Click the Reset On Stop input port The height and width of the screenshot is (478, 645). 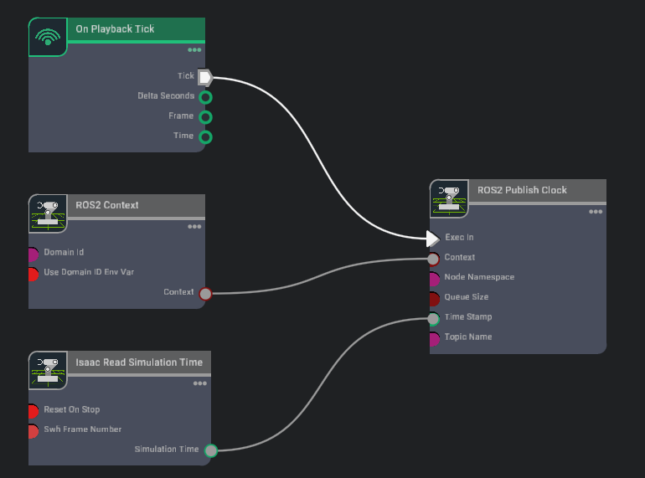point(33,410)
